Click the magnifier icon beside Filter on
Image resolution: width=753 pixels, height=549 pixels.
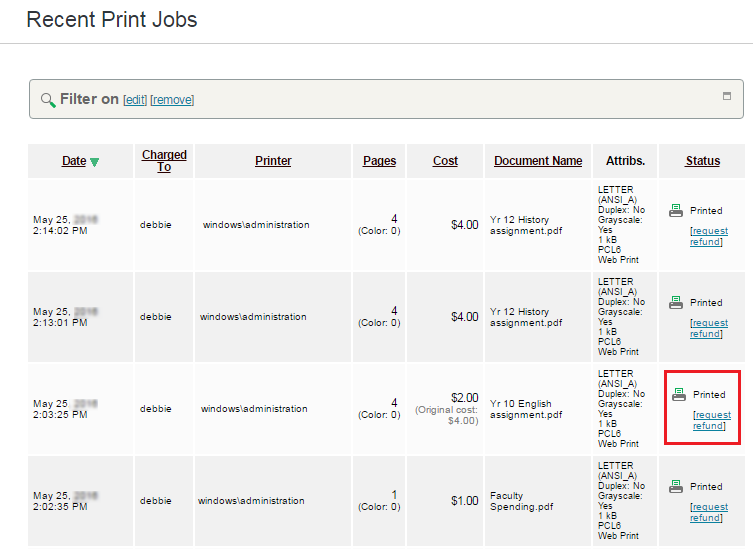[x=47, y=100]
